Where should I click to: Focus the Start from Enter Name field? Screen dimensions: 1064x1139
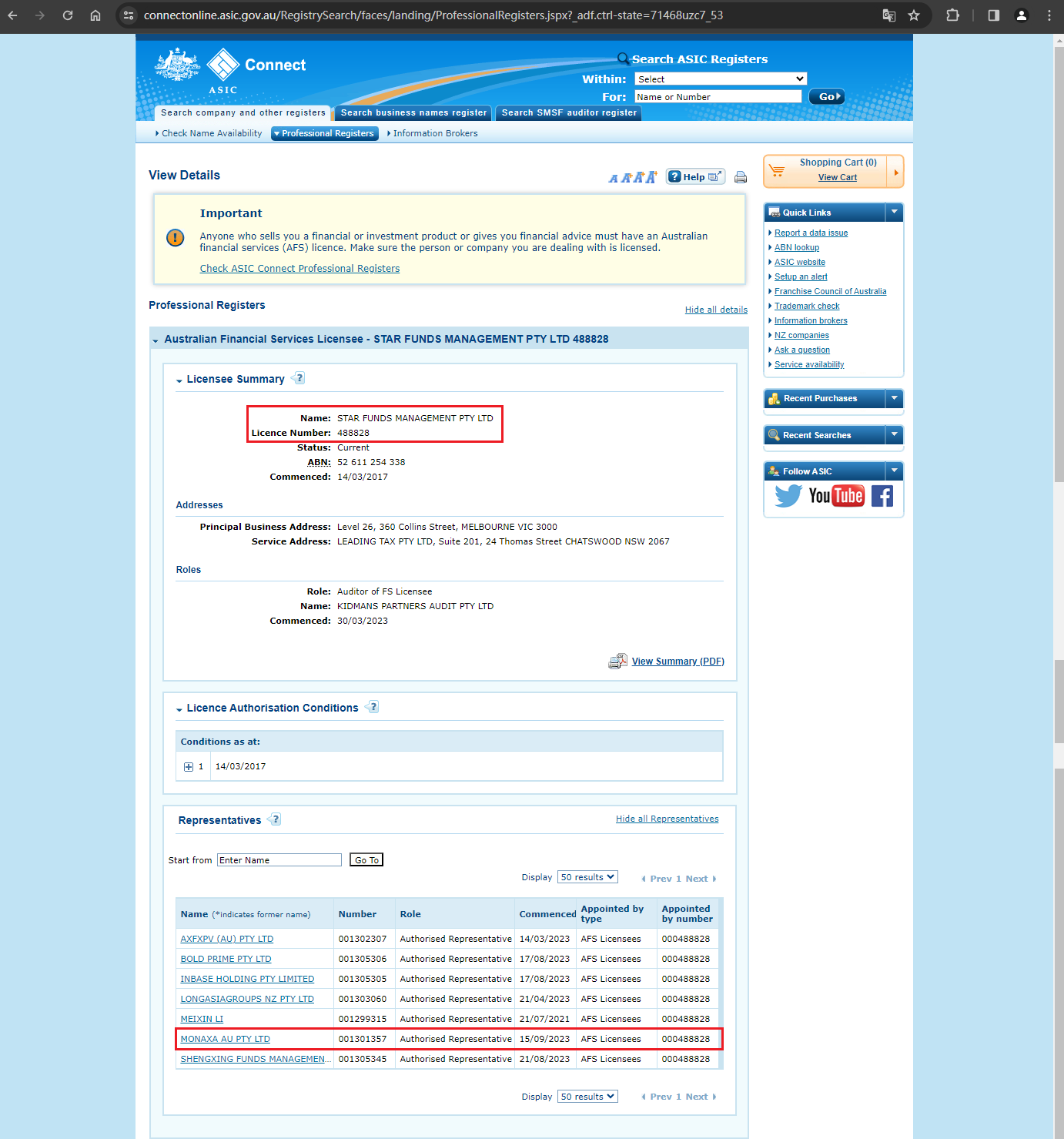click(279, 860)
